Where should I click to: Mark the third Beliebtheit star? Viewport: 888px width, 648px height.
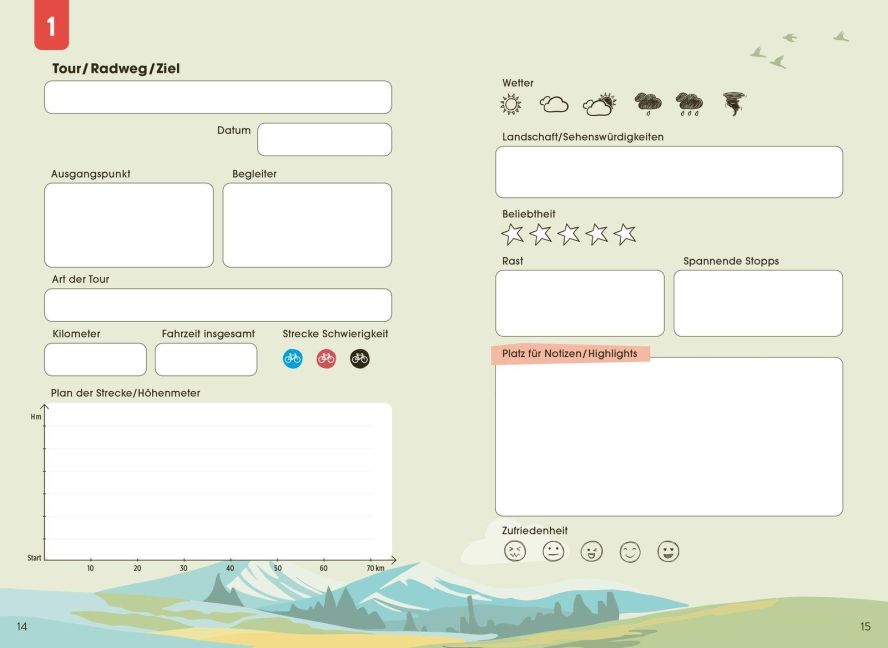point(569,234)
